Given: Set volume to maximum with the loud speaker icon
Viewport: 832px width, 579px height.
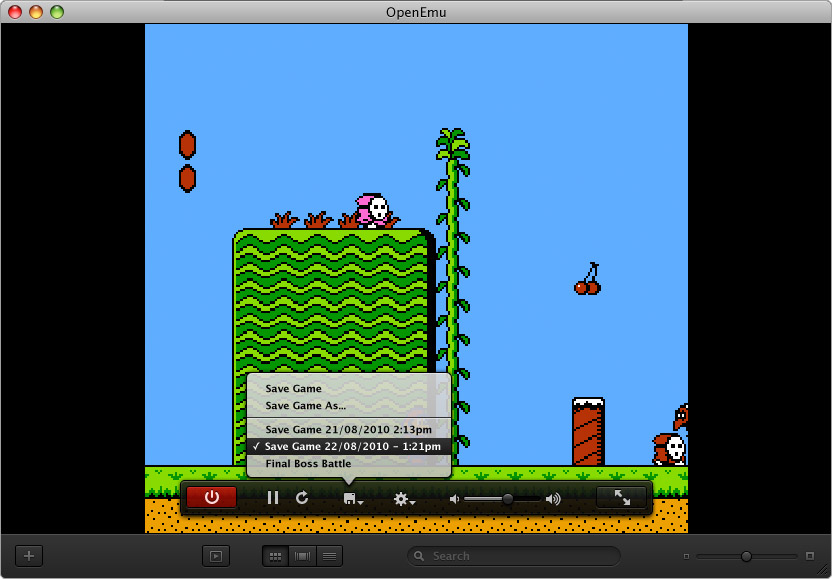Looking at the screenshot, I should point(553,499).
